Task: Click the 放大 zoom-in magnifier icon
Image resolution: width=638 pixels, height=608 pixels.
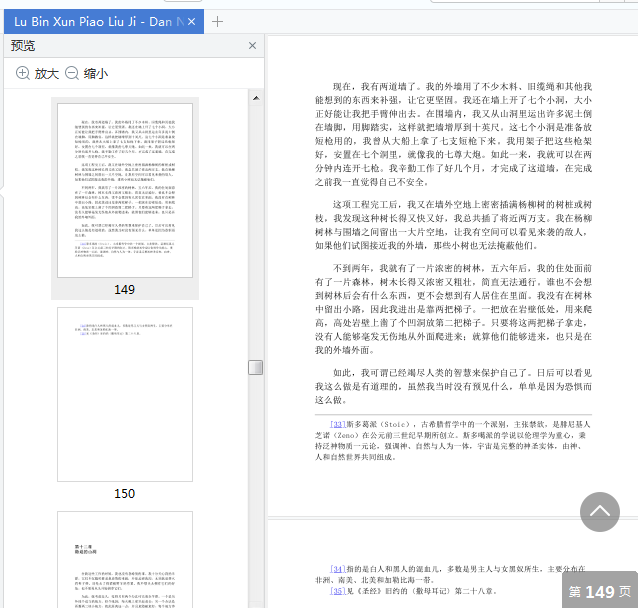Action: click(x=23, y=73)
